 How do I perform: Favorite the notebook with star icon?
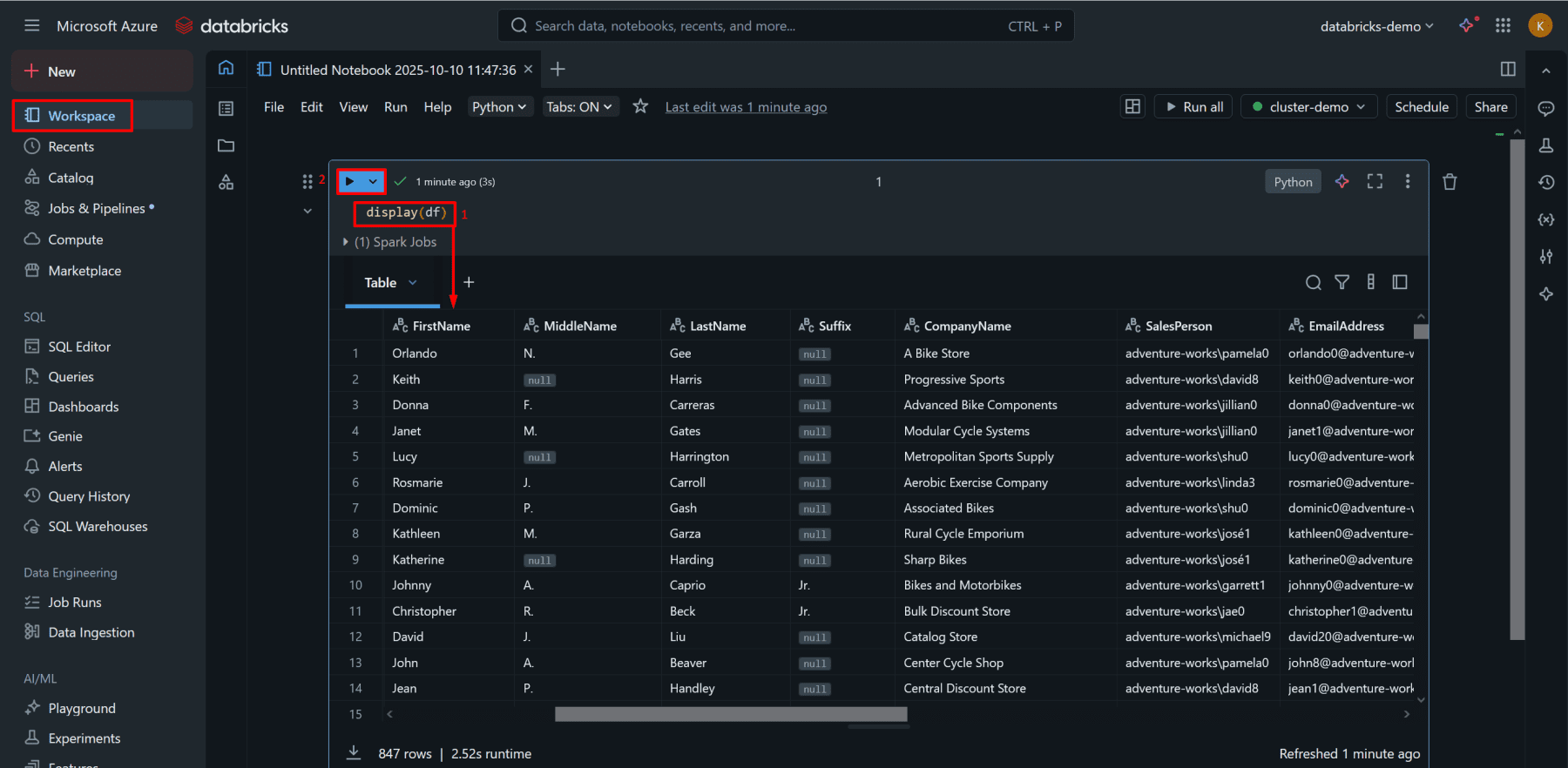point(640,106)
